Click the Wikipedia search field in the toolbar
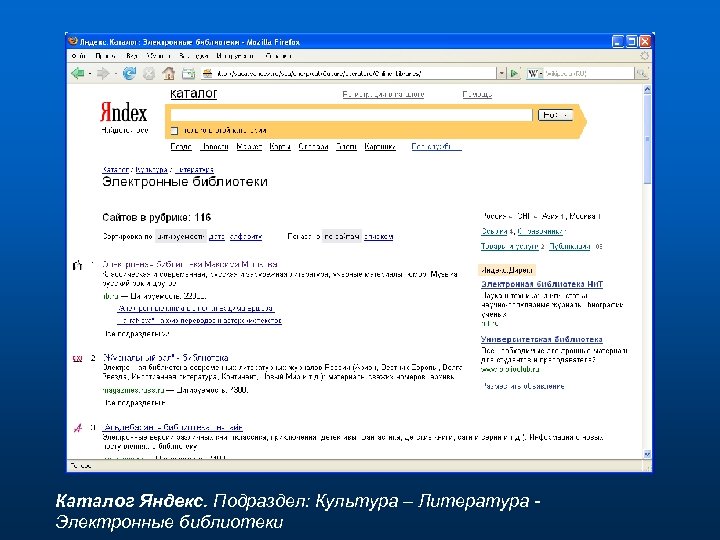This screenshot has height=540, width=720. [x=588, y=73]
